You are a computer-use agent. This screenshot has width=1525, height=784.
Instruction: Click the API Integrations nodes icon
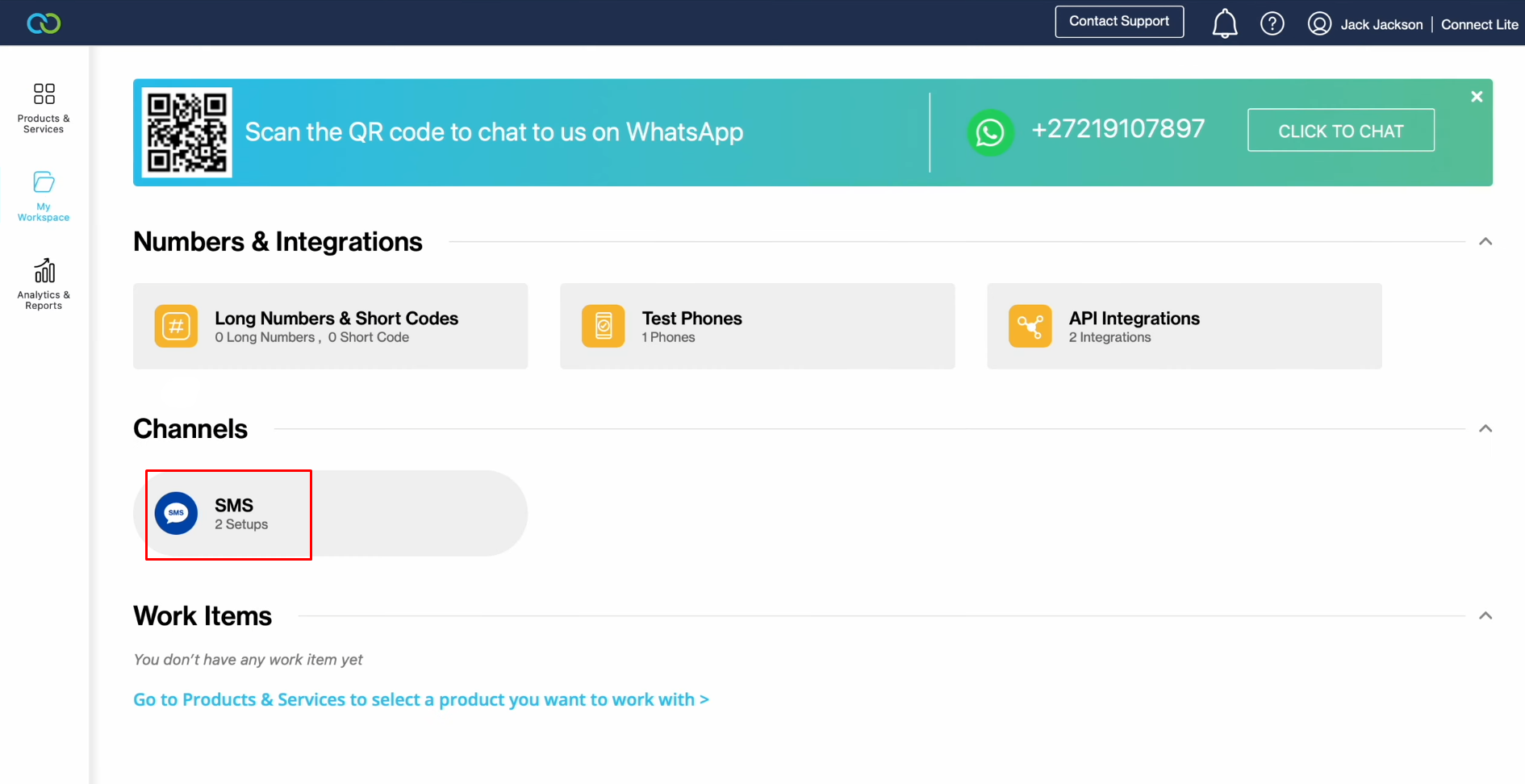click(x=1030, y=326)
